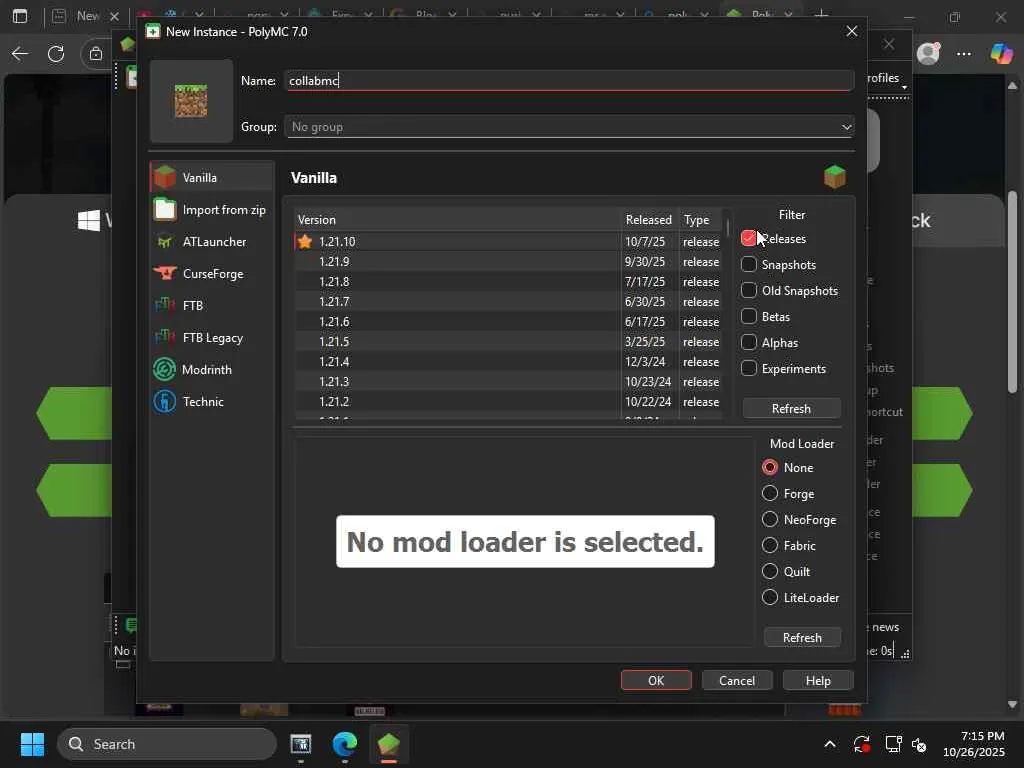Image resolution: width=1024 pixels, height=768 pixels.
Task: Select version 1.21.6 row
Action: tap(509, 321)
